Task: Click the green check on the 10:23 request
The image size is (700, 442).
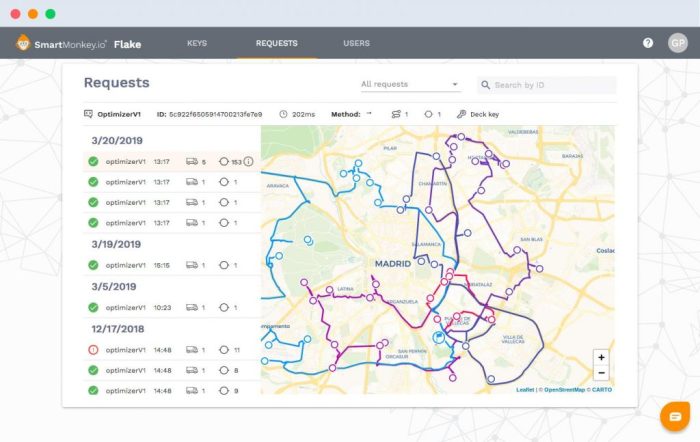Action: 93,307
